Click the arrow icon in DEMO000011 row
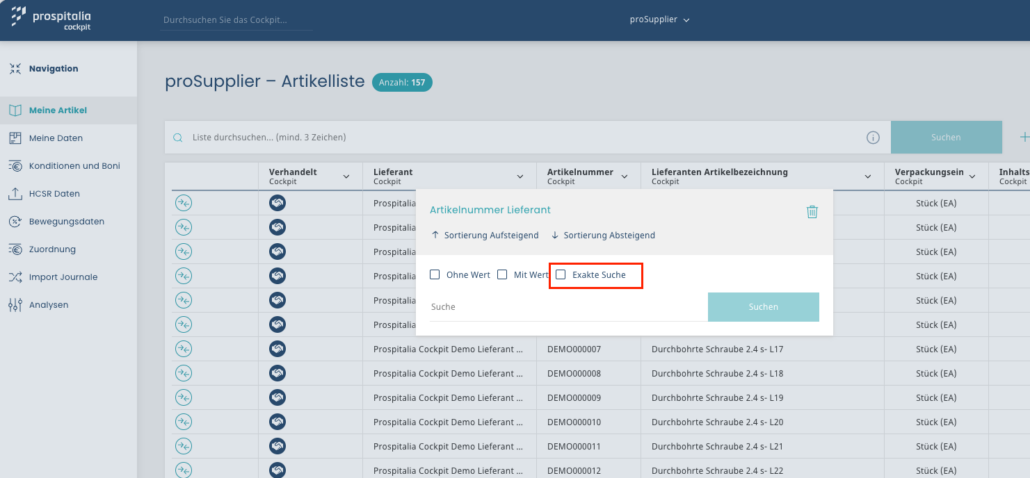Screen dimensions: 1030x478 [183, 446]
